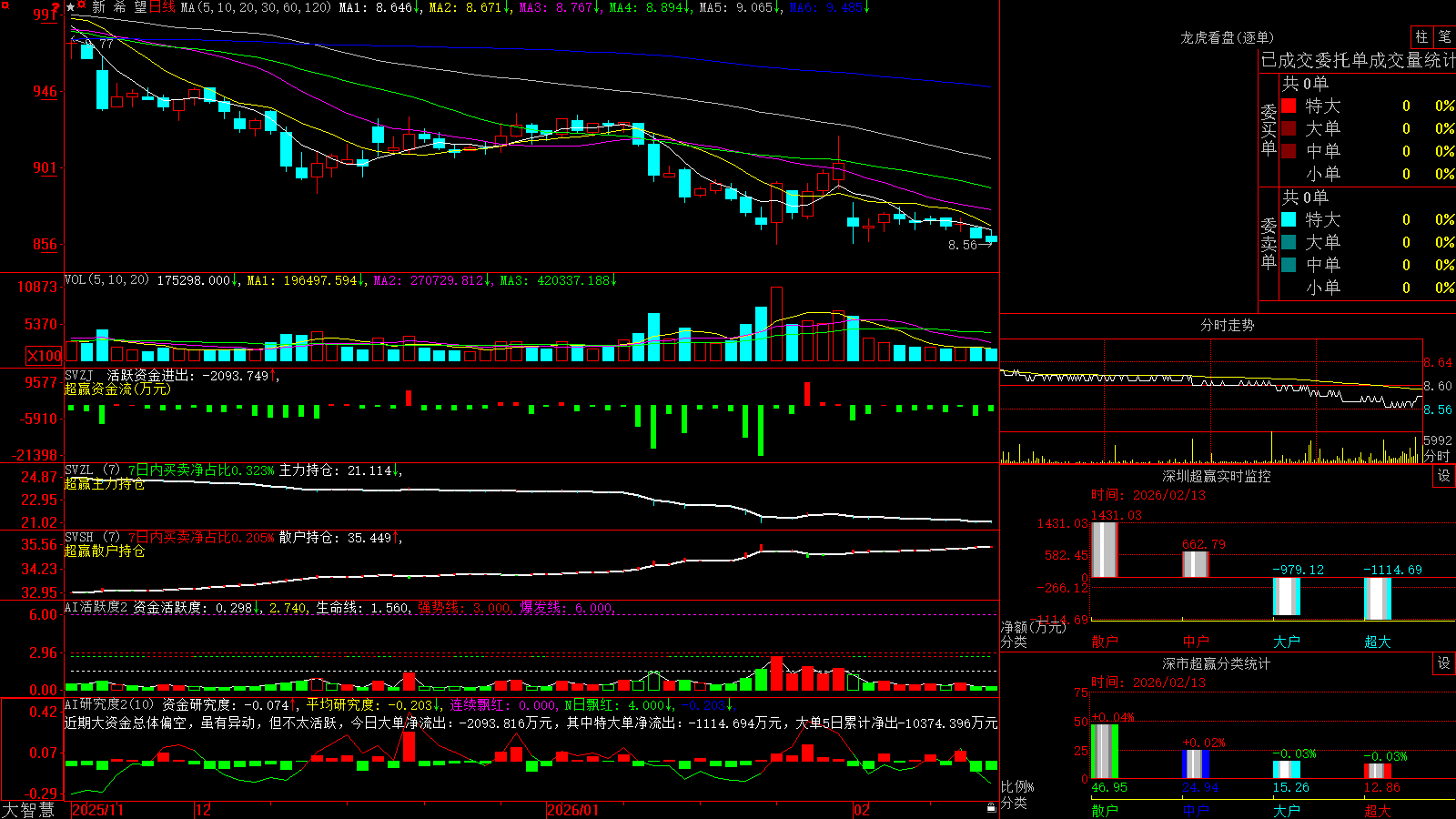Click the 8.56 latest price annotation
1456x819 pixels.
point(962,245)
